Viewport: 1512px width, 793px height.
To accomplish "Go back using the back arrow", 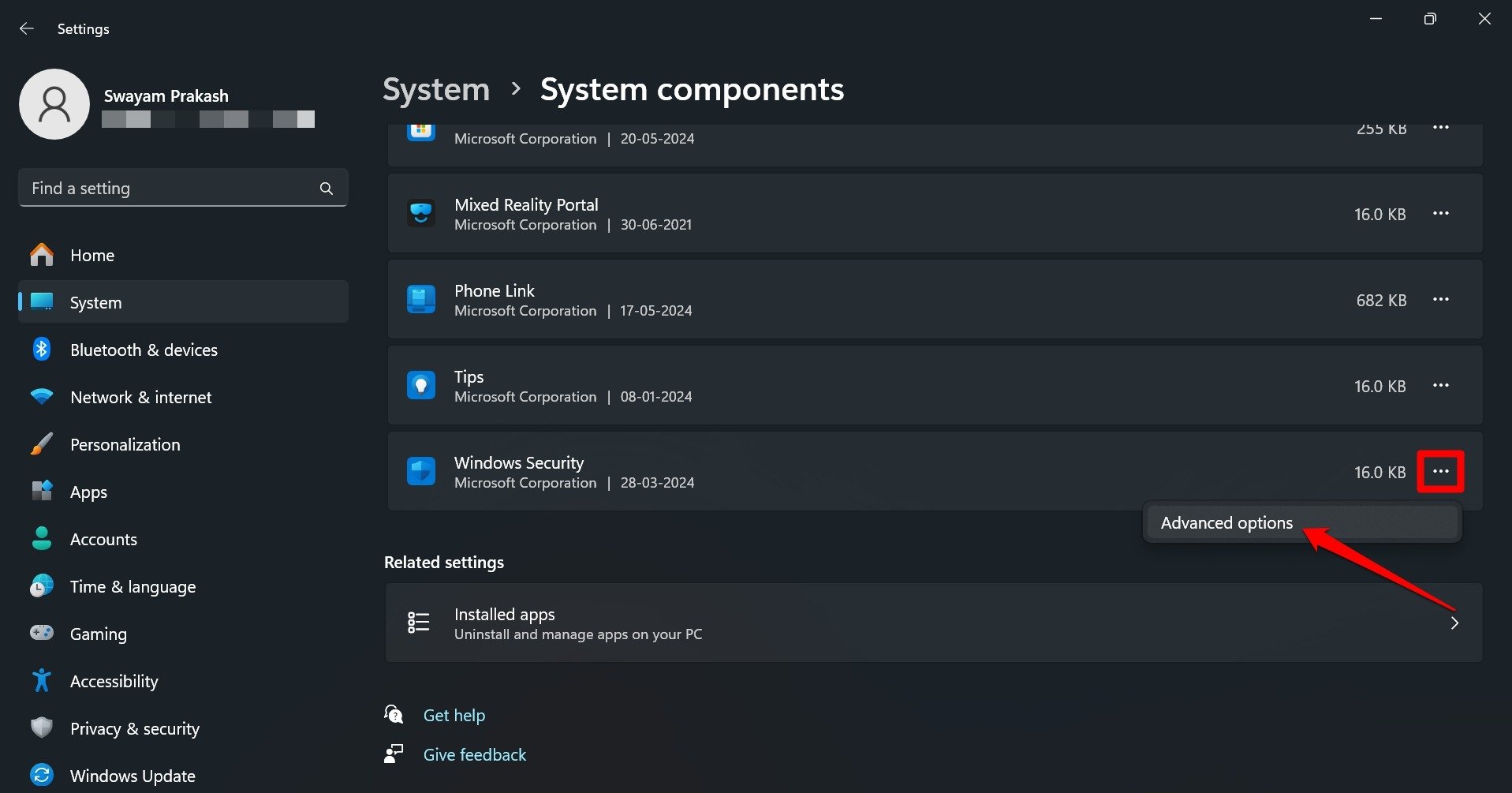I will pos(27,29).
